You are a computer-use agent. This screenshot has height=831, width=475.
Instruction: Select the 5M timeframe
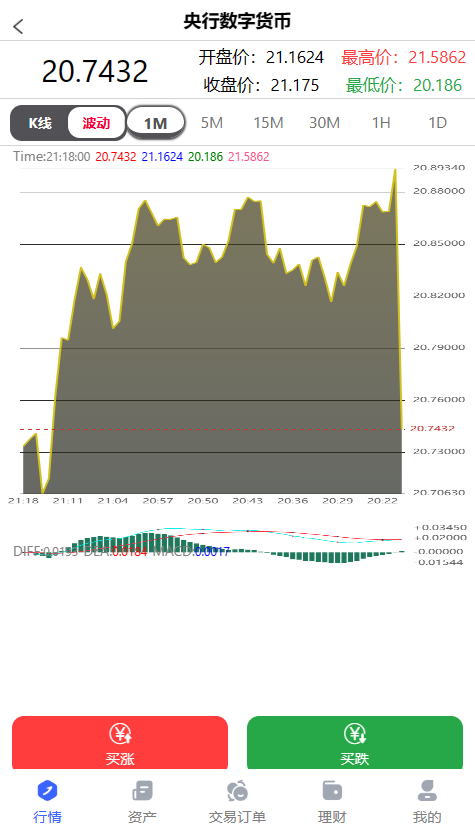212,123
